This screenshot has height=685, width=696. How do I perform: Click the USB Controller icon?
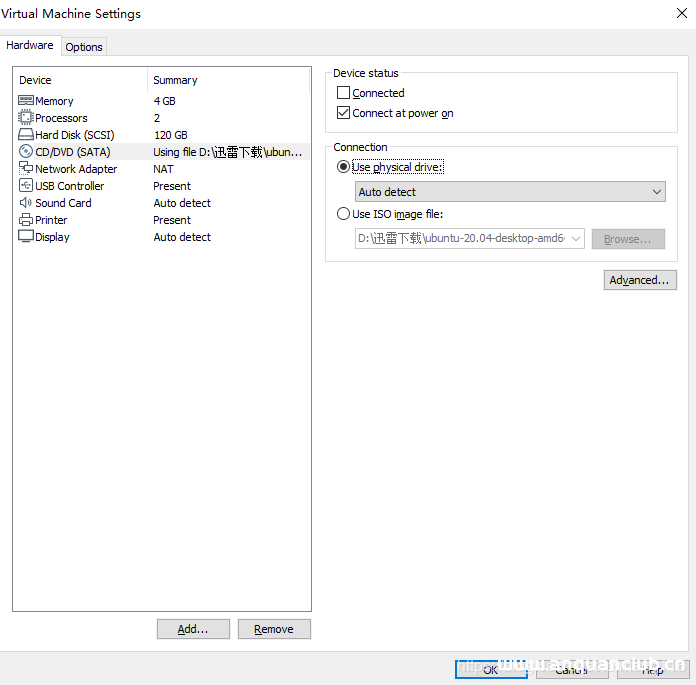click(26, 186)
